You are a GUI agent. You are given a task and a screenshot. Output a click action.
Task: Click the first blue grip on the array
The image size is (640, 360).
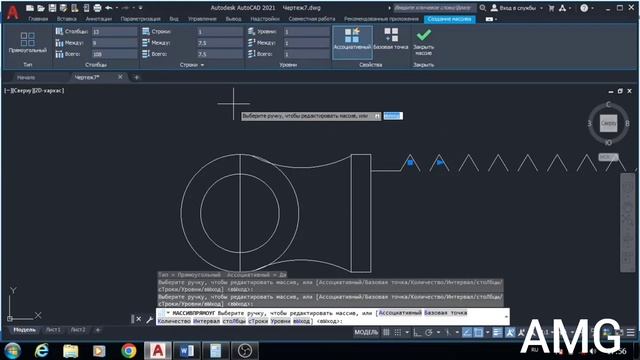tap(411, 163)
